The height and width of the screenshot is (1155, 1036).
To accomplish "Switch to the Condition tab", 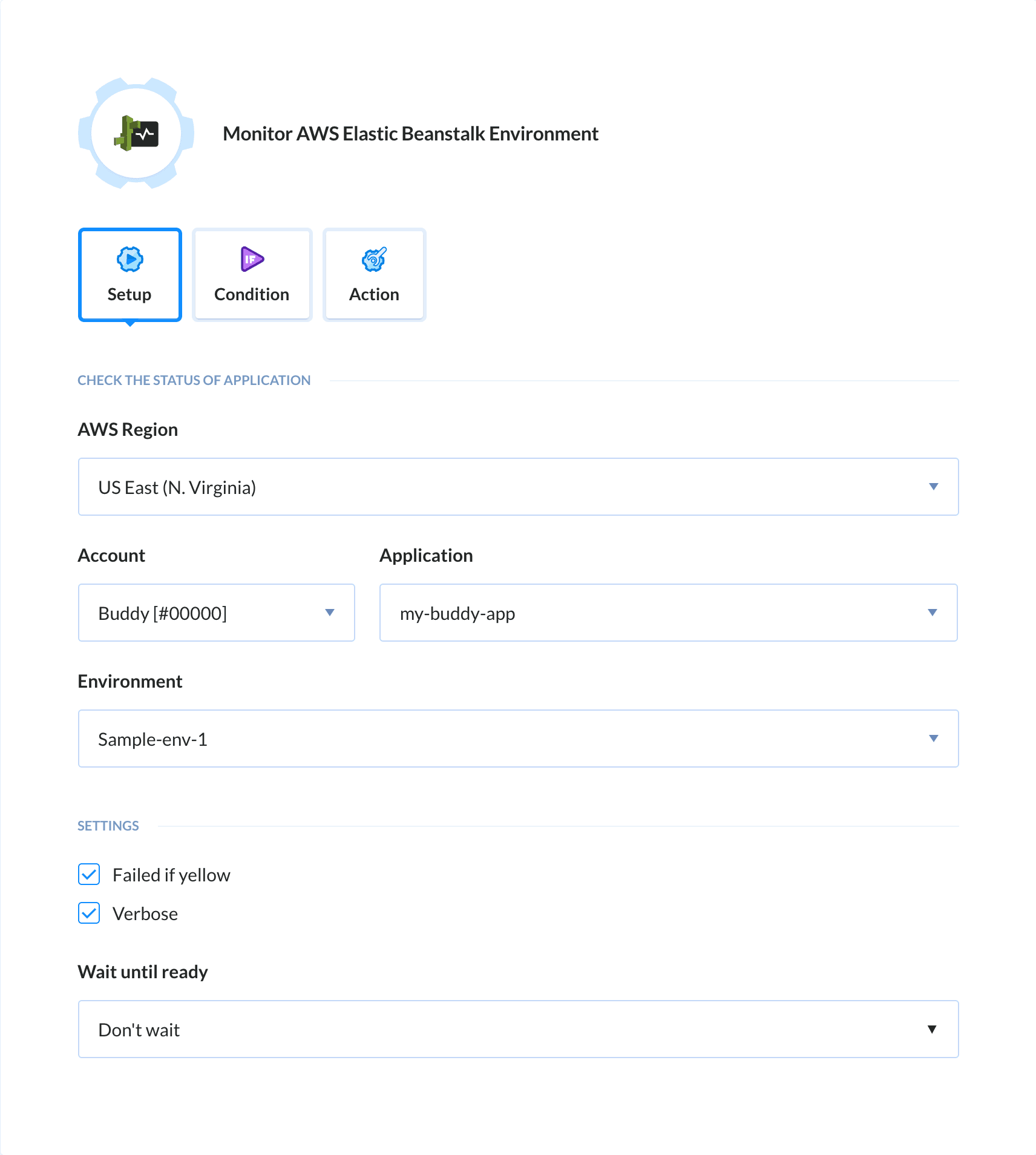I will tap(251, 274).
